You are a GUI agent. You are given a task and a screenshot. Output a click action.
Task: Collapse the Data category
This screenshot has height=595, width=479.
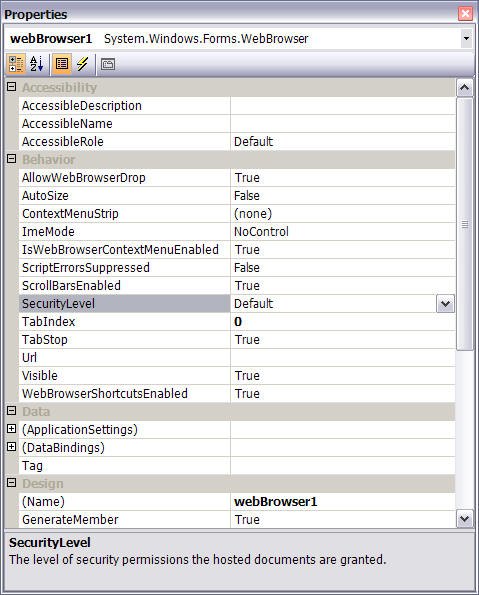[11, 411]
